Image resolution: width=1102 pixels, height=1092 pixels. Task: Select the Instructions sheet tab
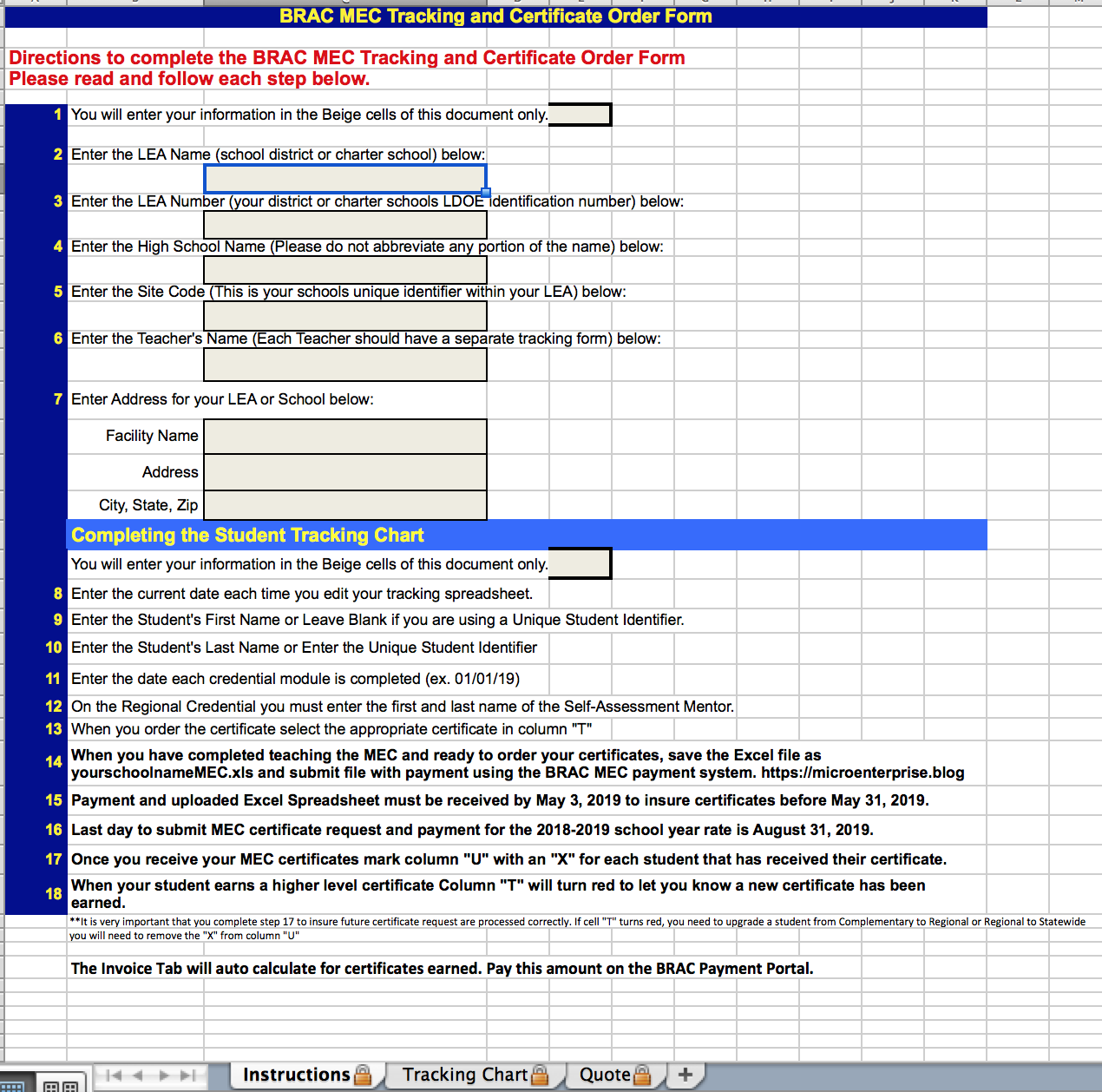[x=296, y=1075]
